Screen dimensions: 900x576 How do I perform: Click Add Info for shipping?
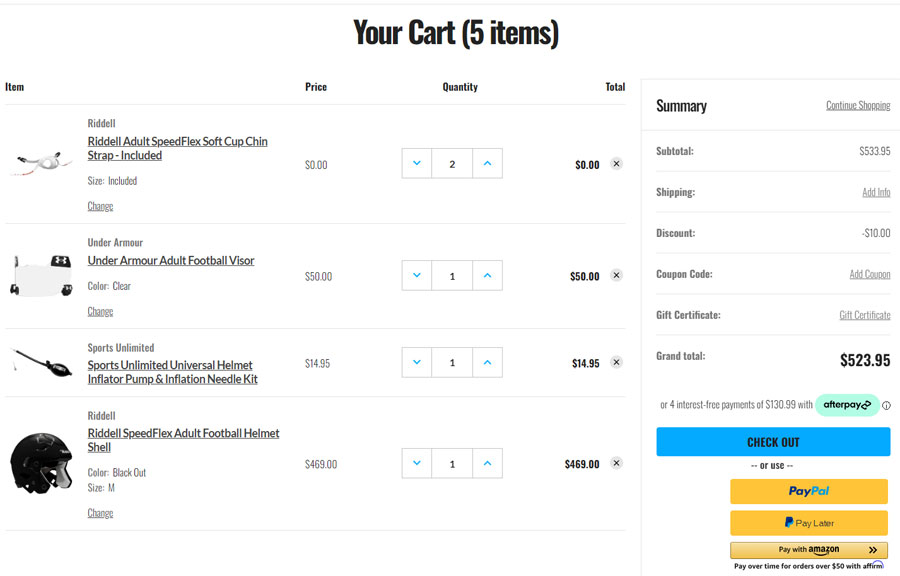click(x=876, y=192)
